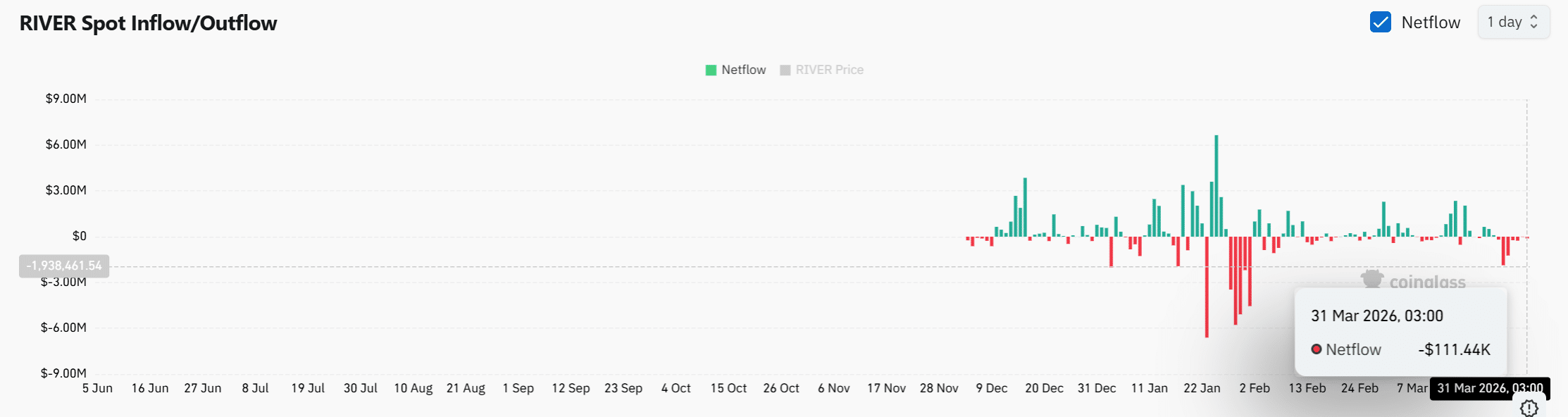The height and width of the screenshot is (417, 1568).
Task: Click the coinglass watermark text
Action: pos(1427,282)
